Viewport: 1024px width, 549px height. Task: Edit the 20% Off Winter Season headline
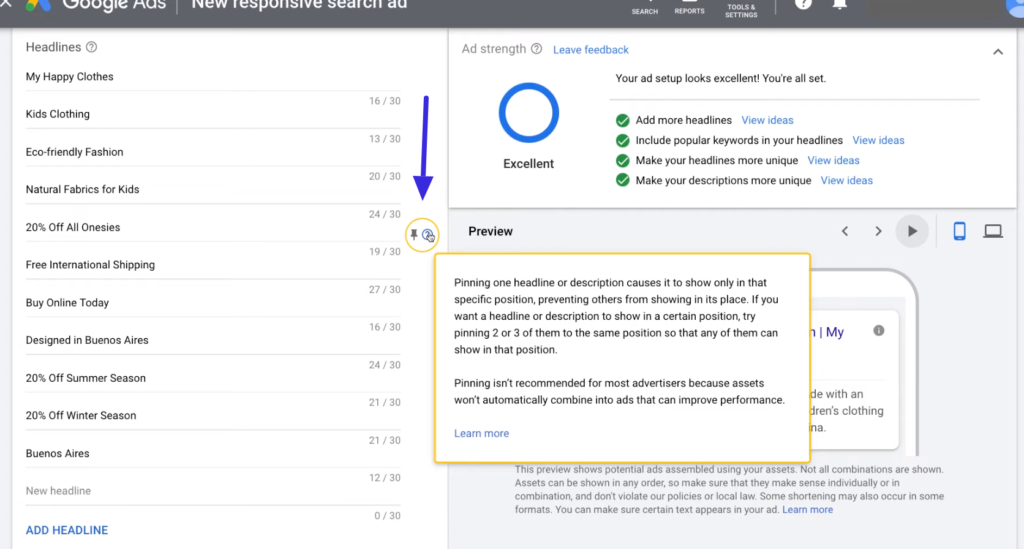[x=213, y=416]
